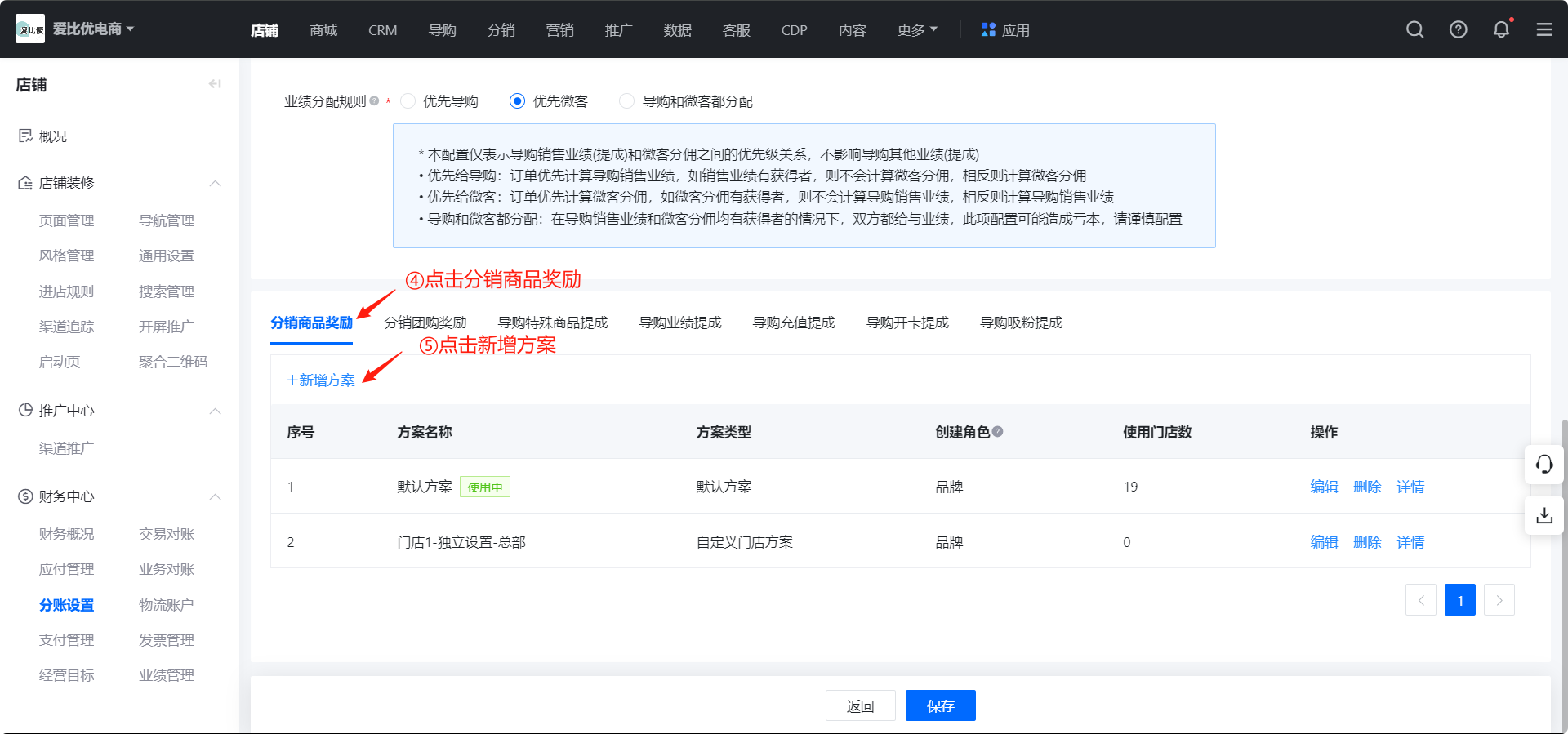The width and height of the screenshot is (1568, 734).
Task: Click 编辑 for 默认方案 row
Action: point(1324,487)
